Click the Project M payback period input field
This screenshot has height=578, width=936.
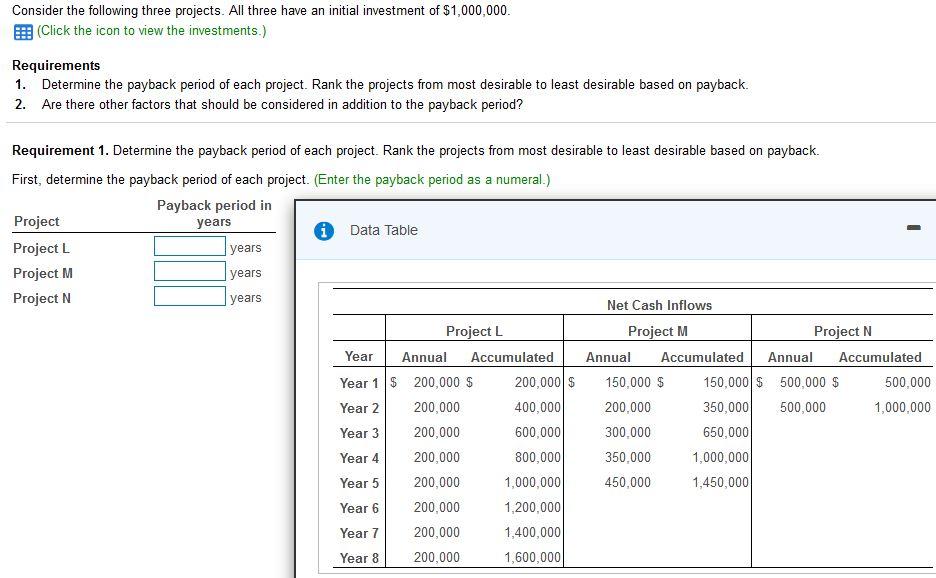(189, 272)
